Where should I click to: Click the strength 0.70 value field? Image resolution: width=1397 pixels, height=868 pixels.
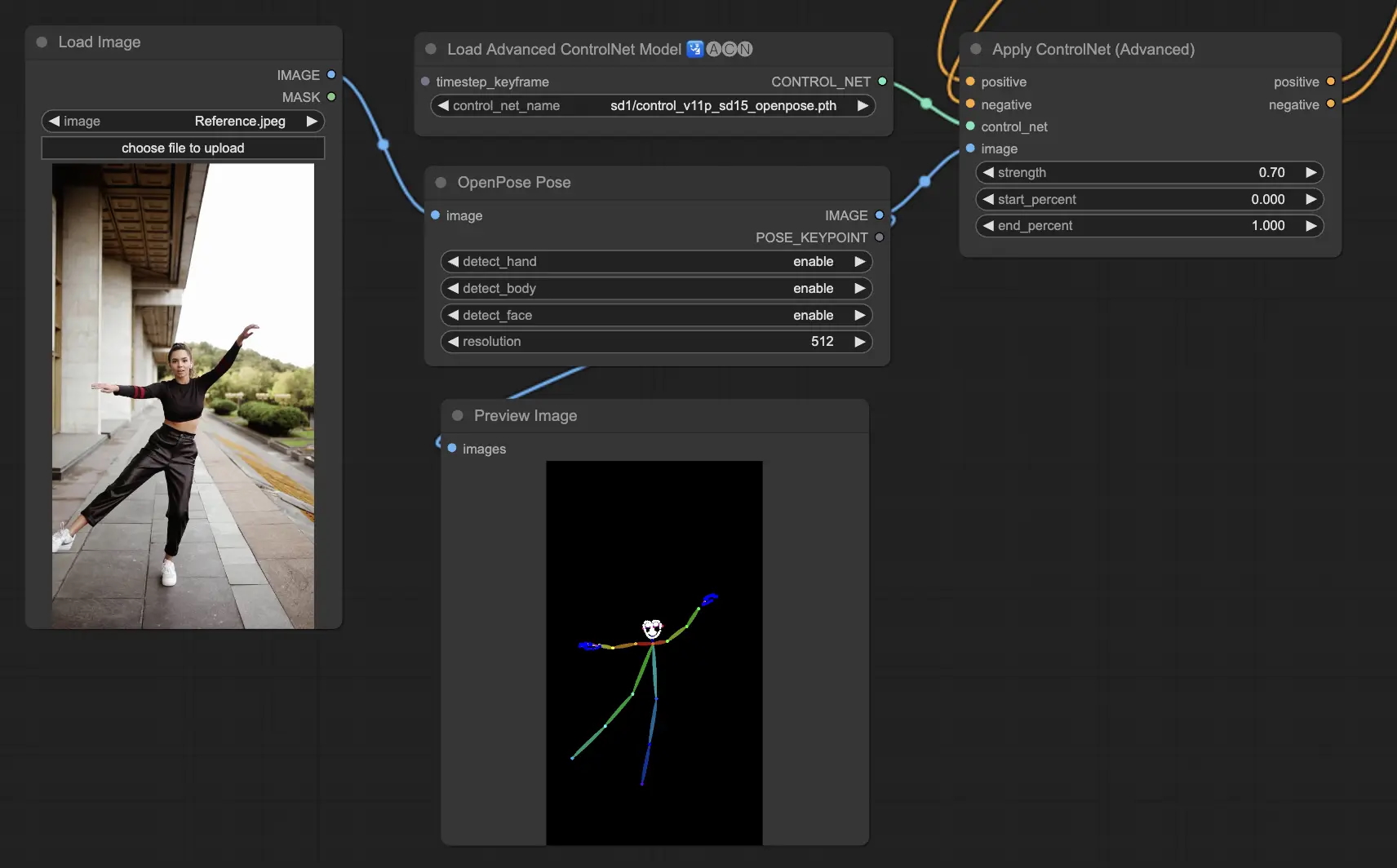tap(1150, 172)
